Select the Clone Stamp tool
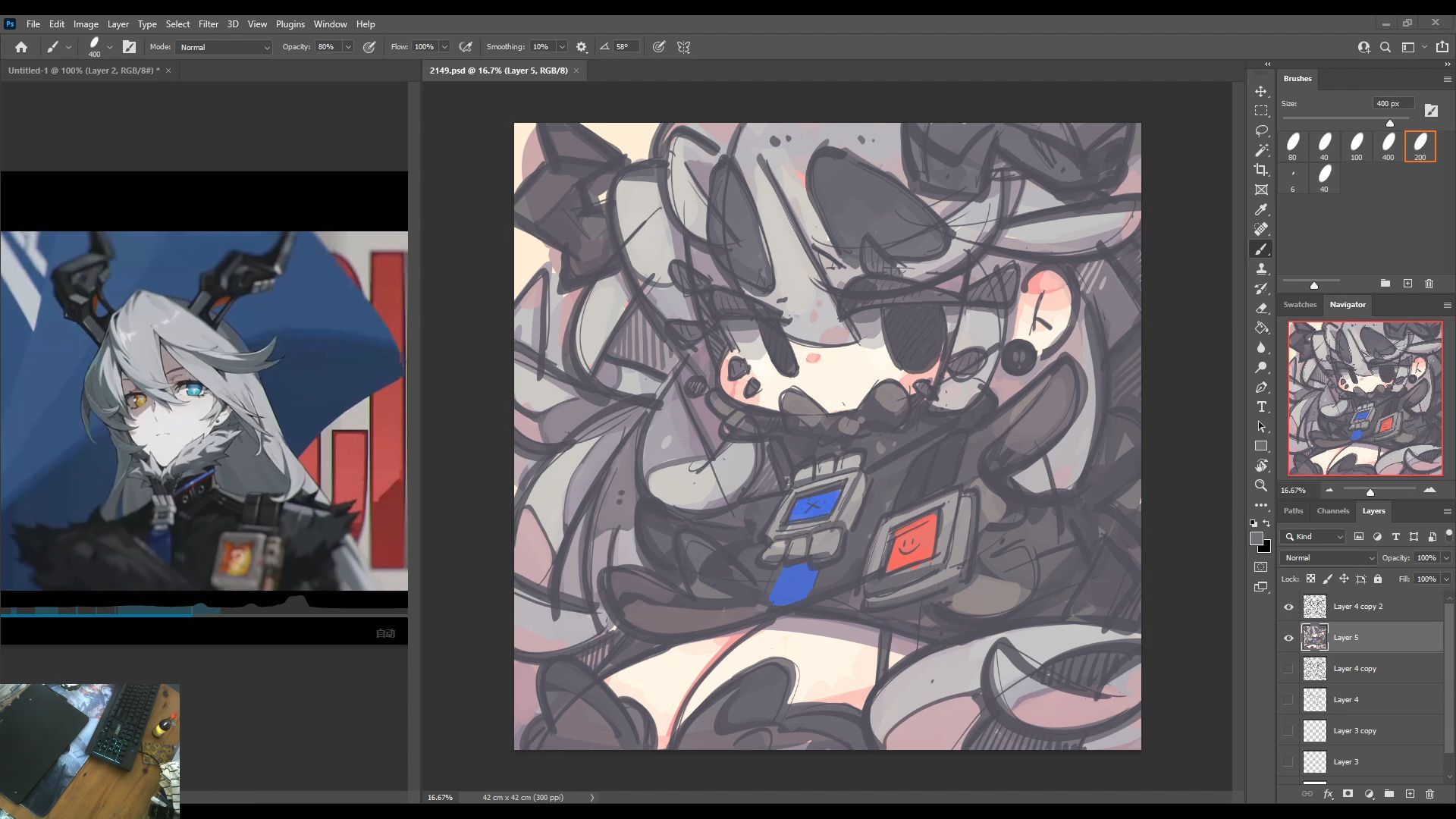The image size is (1456, 819). (1261, 268)
